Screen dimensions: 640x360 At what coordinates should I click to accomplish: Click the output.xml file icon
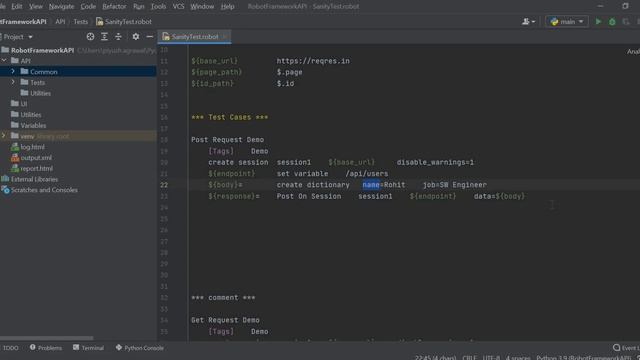(x=15, y=158)
